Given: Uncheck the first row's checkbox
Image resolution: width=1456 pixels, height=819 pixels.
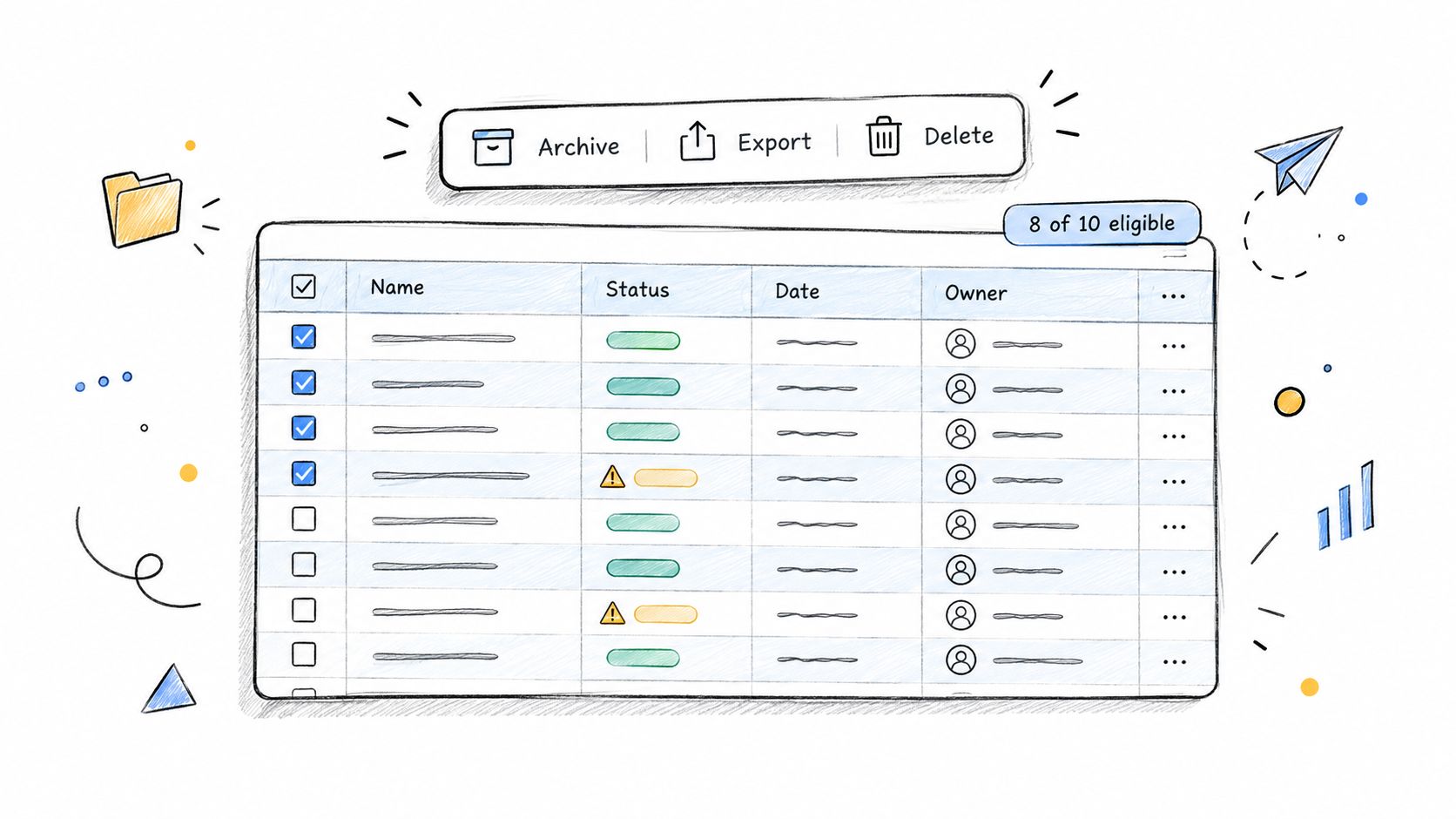Looking at the screenshot, I should [303, 336].
